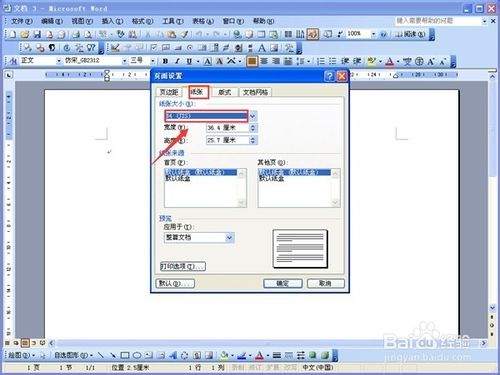Open the font name dropdown arrow
This screenshot has width=500, height=375.
coord(124,61)
